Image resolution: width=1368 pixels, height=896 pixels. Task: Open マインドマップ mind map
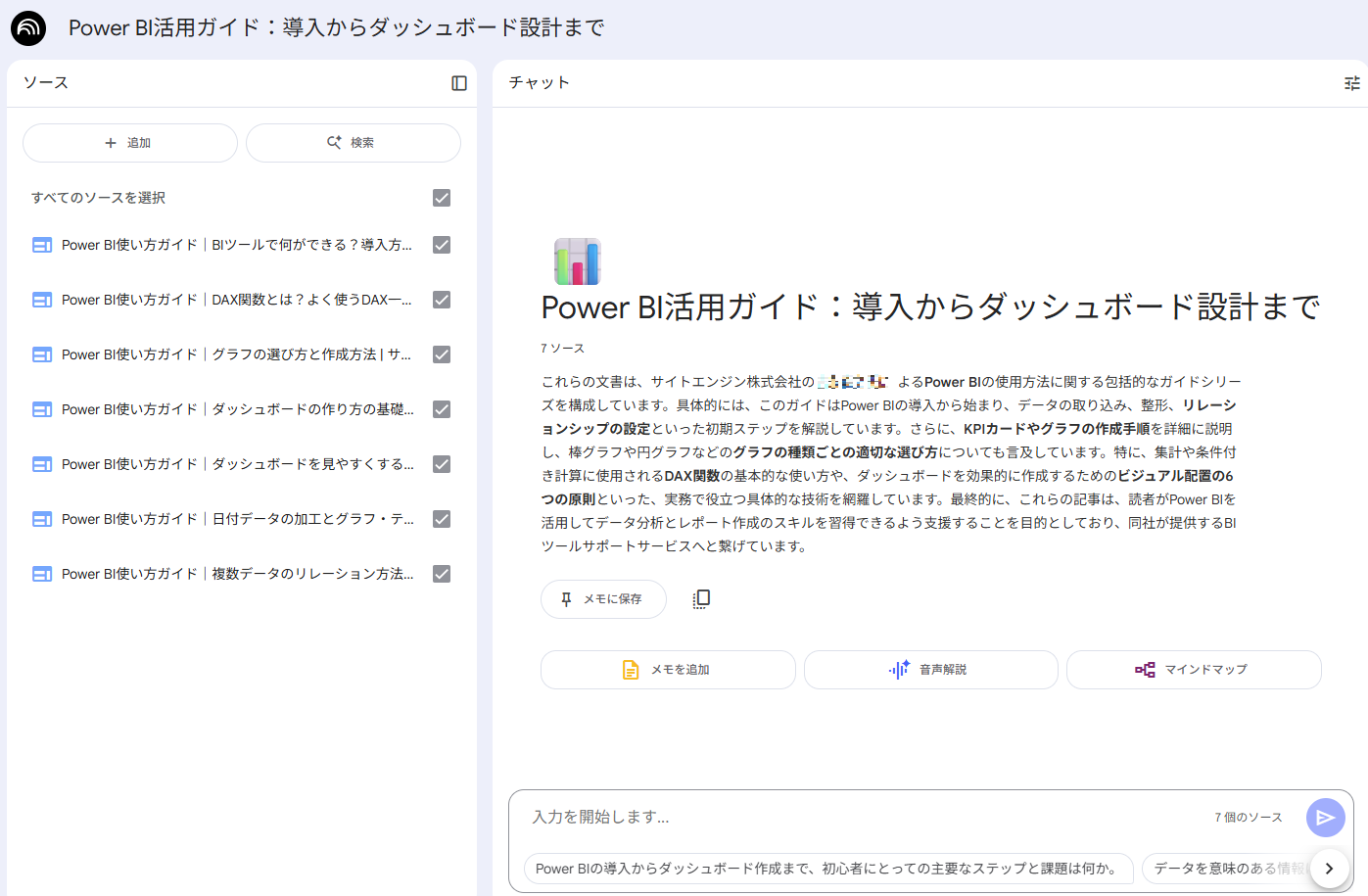click(x=1194, y=670)
